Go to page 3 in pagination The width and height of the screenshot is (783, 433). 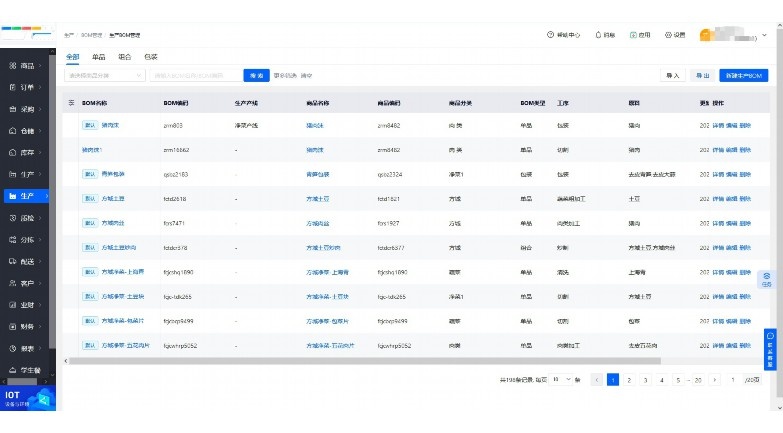646,380
